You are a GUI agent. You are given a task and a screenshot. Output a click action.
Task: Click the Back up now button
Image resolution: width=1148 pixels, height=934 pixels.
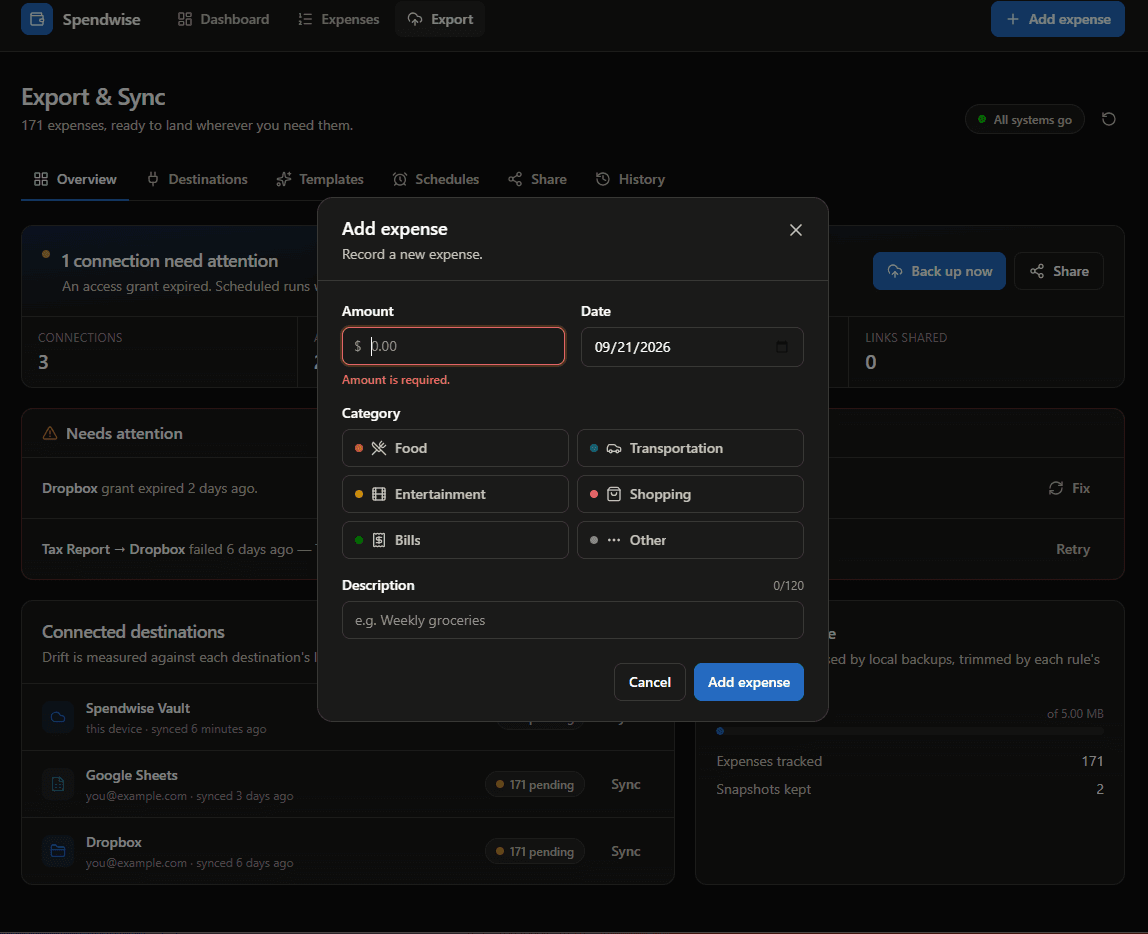coord(939,272)
